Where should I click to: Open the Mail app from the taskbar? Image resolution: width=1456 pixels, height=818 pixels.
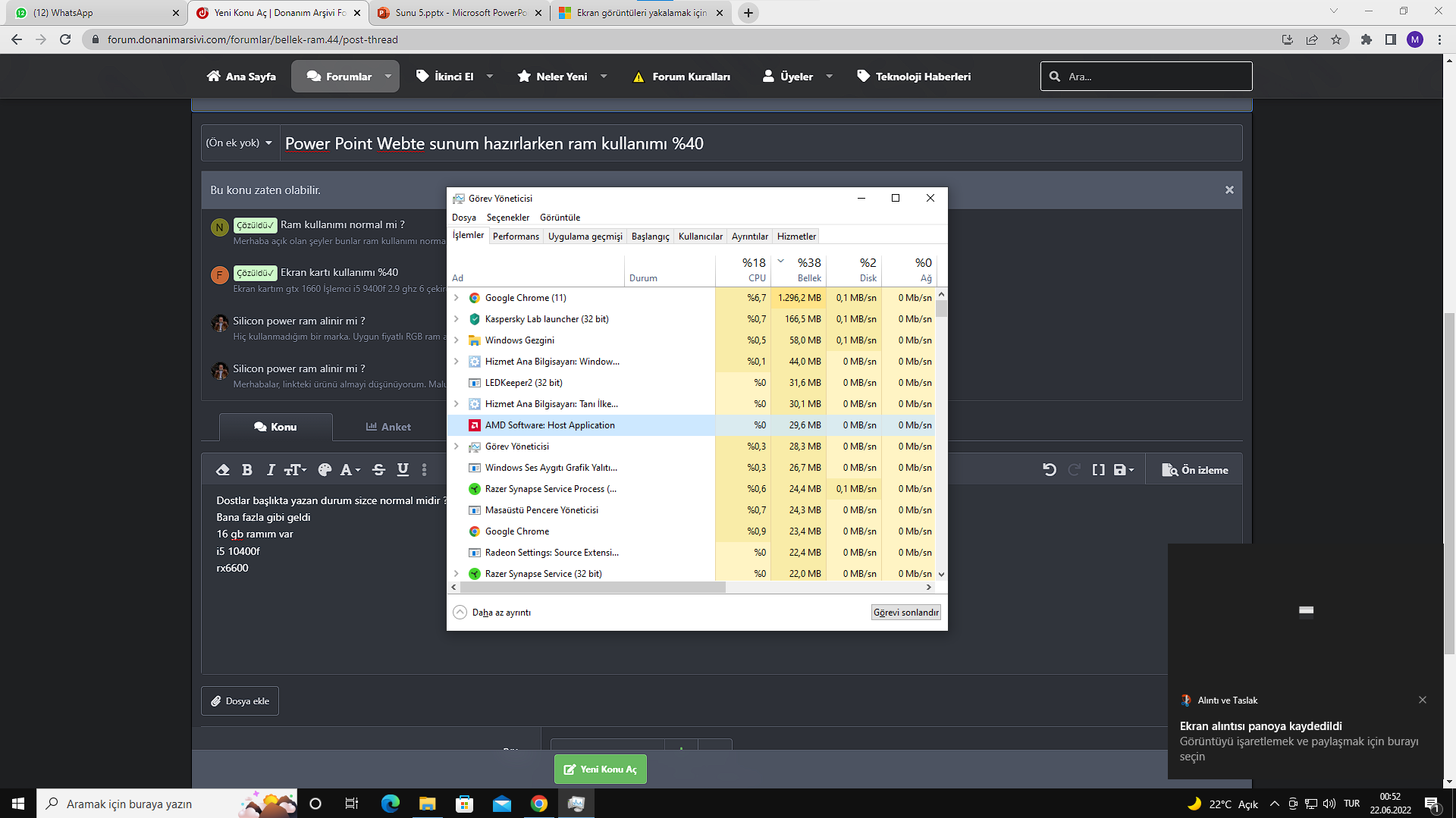(501, 804)
